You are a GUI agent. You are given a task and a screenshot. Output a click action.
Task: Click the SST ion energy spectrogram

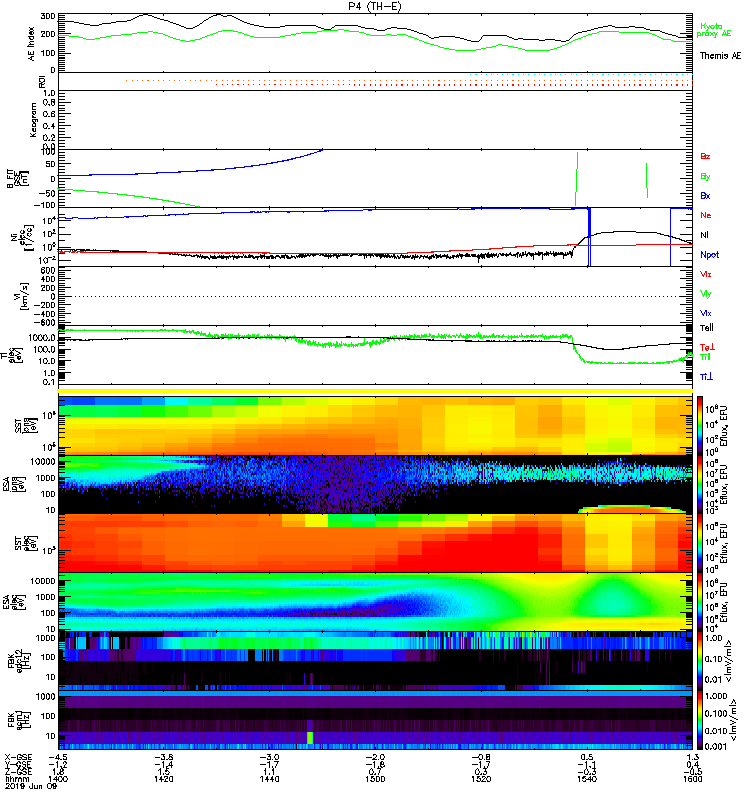point(376,426)
